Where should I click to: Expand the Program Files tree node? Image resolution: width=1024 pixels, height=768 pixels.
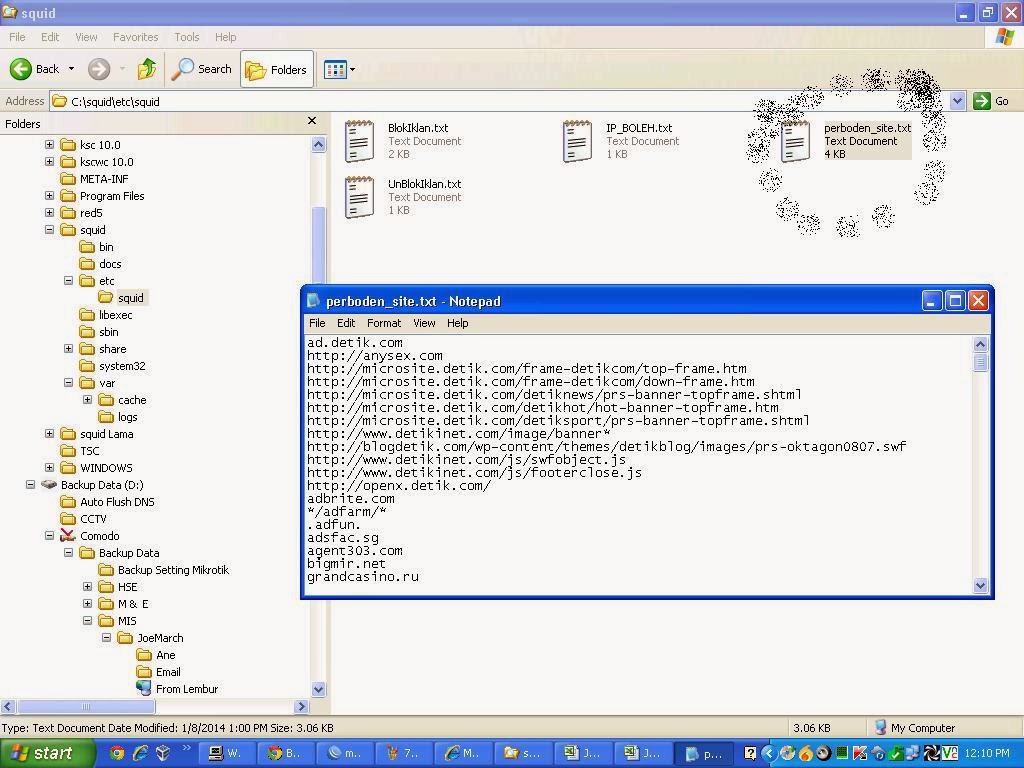click(49, 195)
